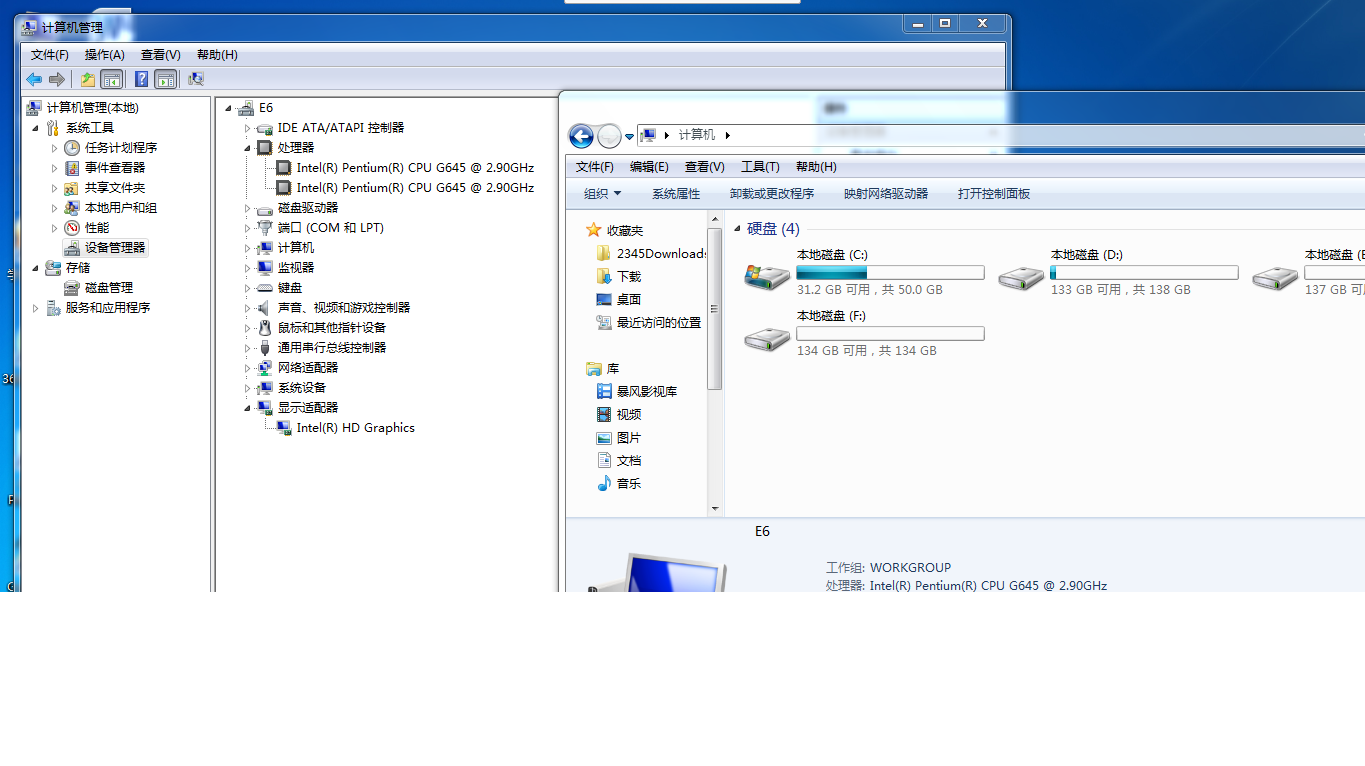Click the Explorer address bar showing 计算机
The height and width of the screenshot is (766, 1365).
pos(1000,135)
